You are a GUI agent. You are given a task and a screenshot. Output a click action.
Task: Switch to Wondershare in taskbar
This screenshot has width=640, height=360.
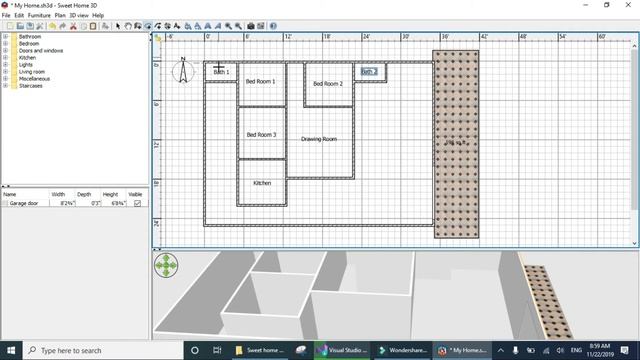[x=402, y=350]
